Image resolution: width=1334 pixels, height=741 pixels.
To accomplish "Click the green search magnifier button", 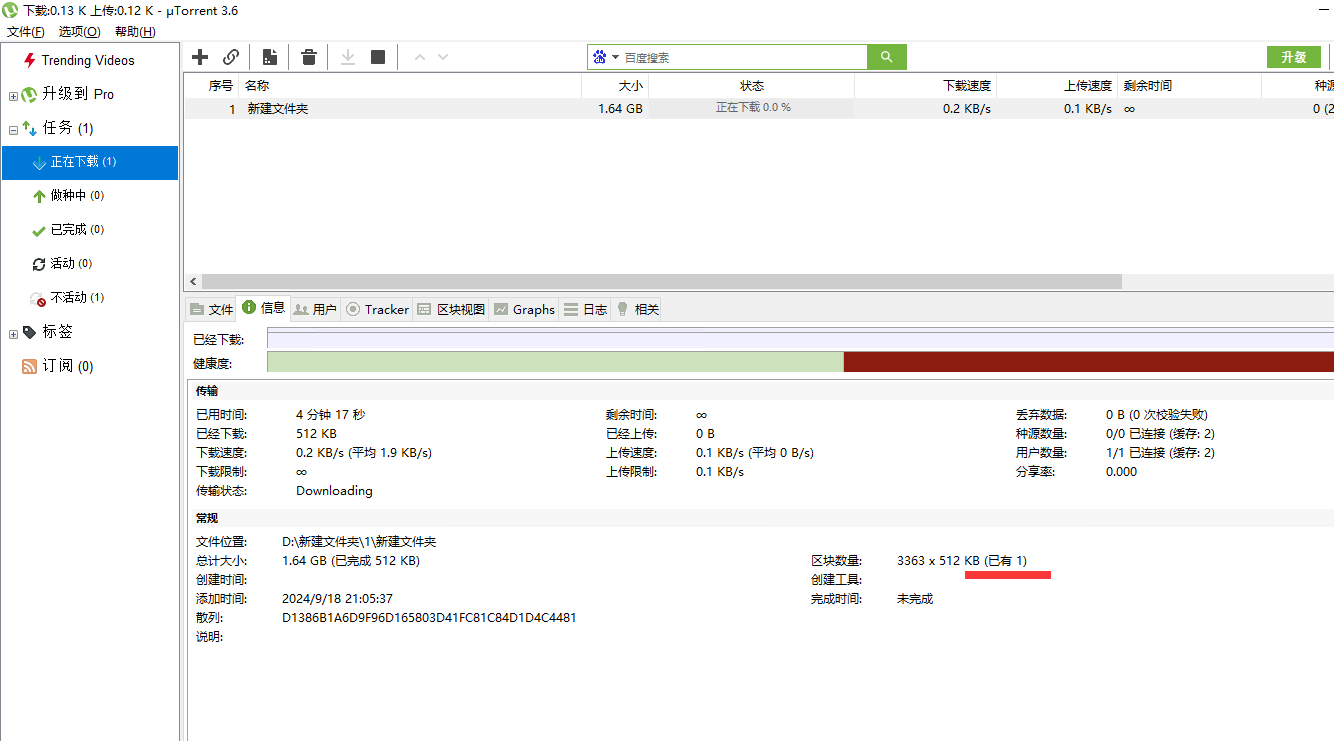I will click(886, 57).
